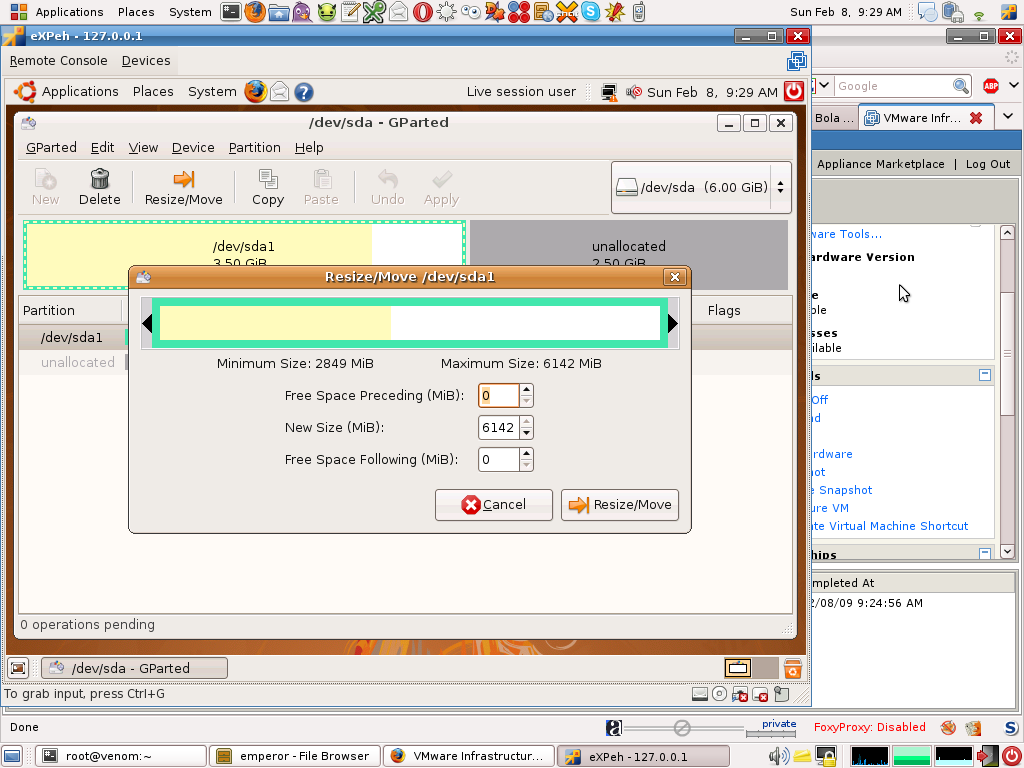This screenshot has height=768, width=1024.
Task: Increase Free Space Preceding with up arrow
Action: click(526, 390)
